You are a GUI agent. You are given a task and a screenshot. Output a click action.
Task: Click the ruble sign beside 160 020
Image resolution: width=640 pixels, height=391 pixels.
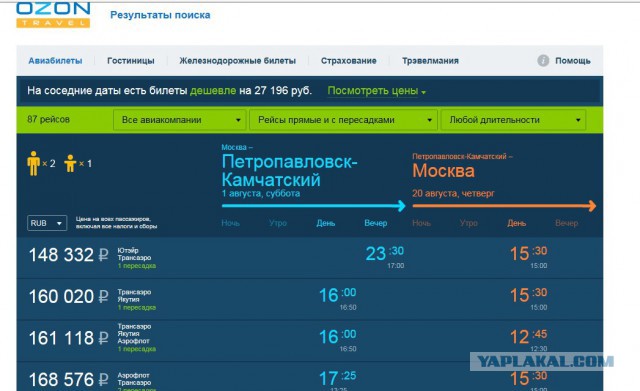point(104,297)
